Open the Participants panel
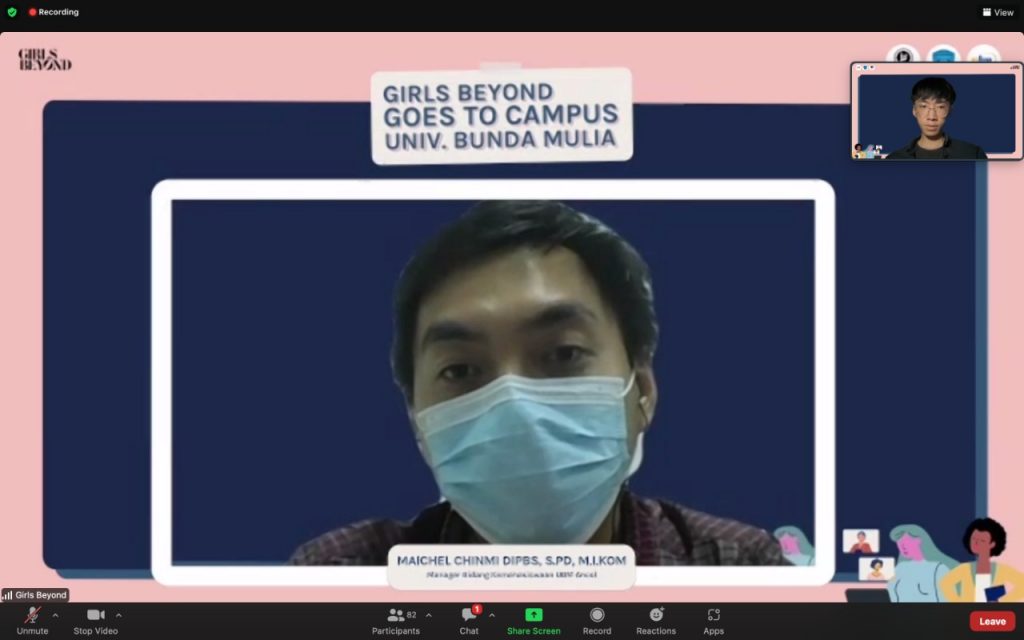 396,621
